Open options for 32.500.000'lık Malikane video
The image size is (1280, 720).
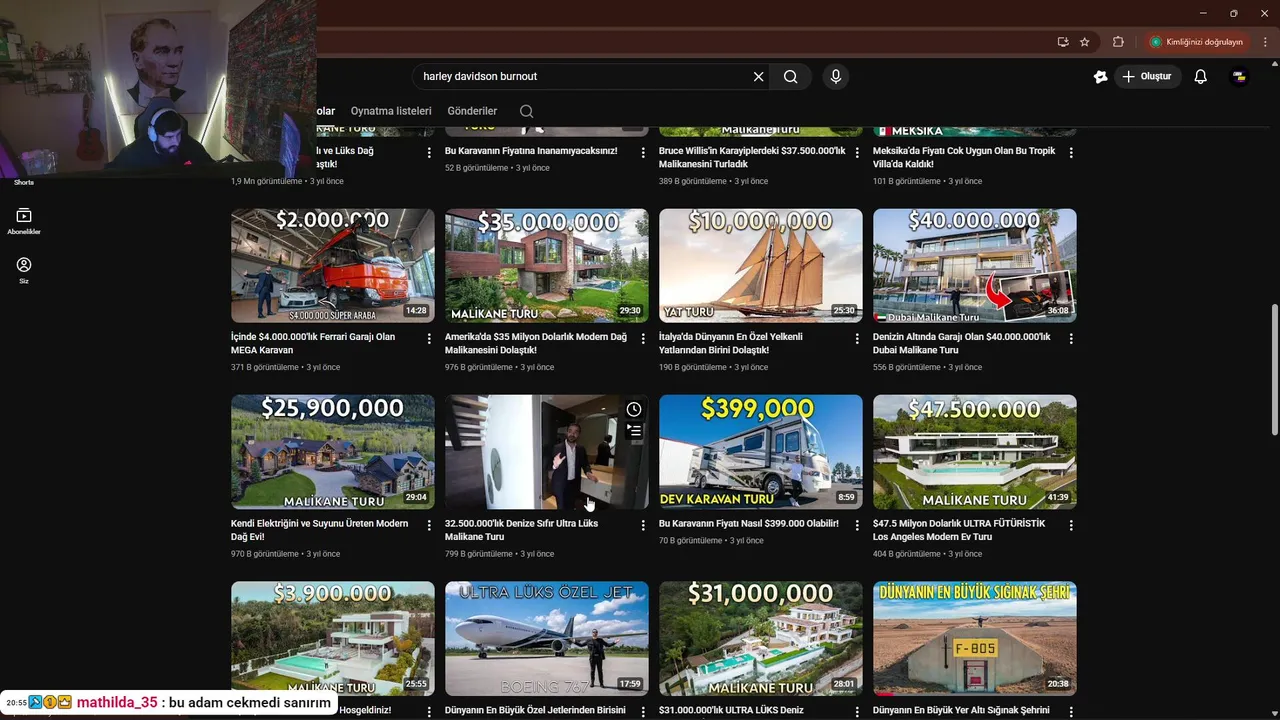643,525
